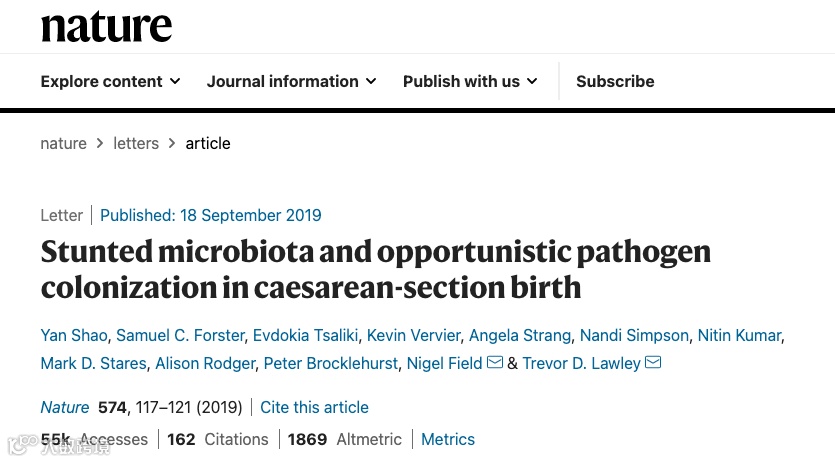Click the Cite this article link
This screenshot has height=462, width=835.
click(x=314, y=407)
